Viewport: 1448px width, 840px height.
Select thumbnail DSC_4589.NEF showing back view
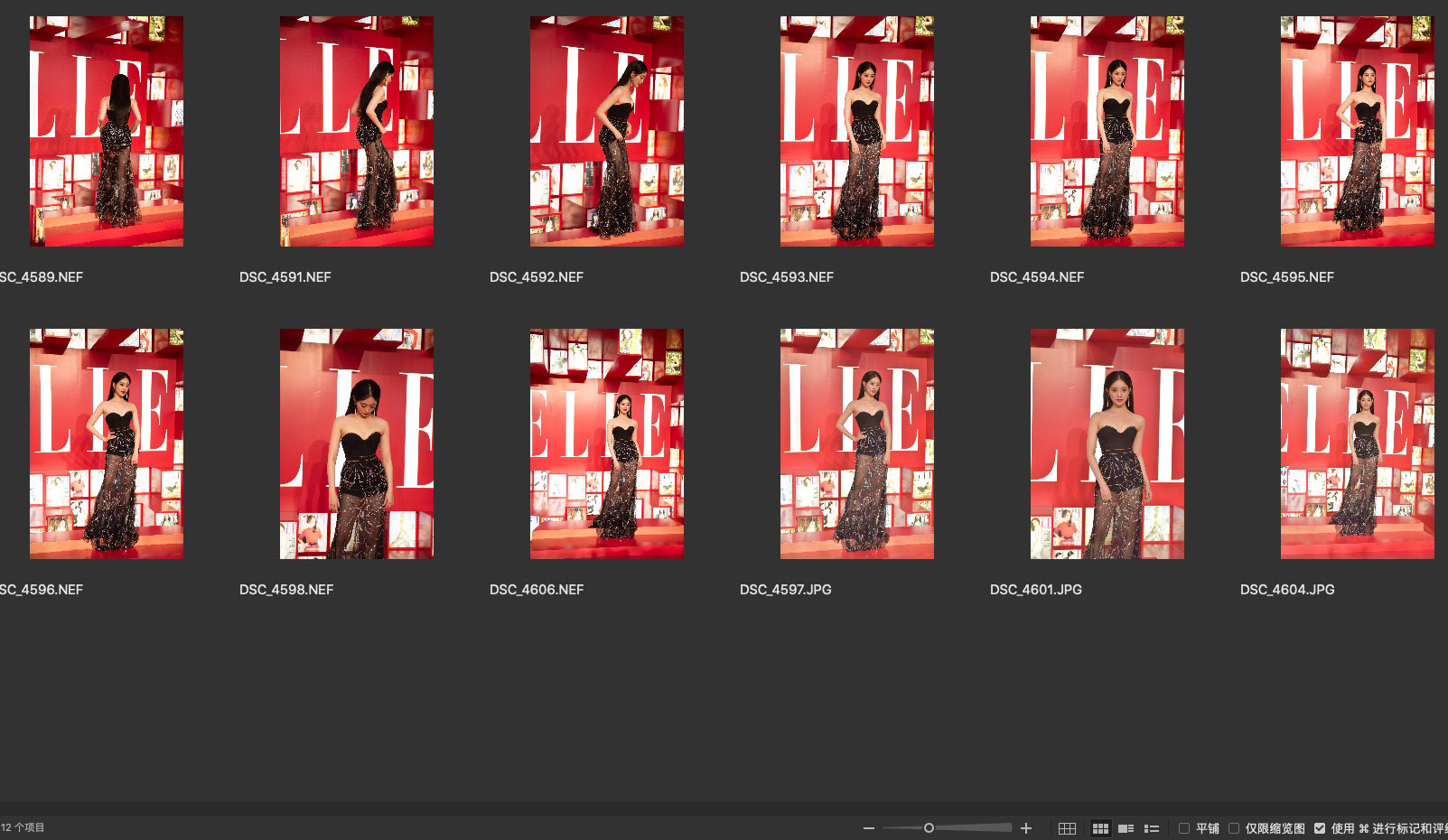pyautogui.click(x=107, y=131)
